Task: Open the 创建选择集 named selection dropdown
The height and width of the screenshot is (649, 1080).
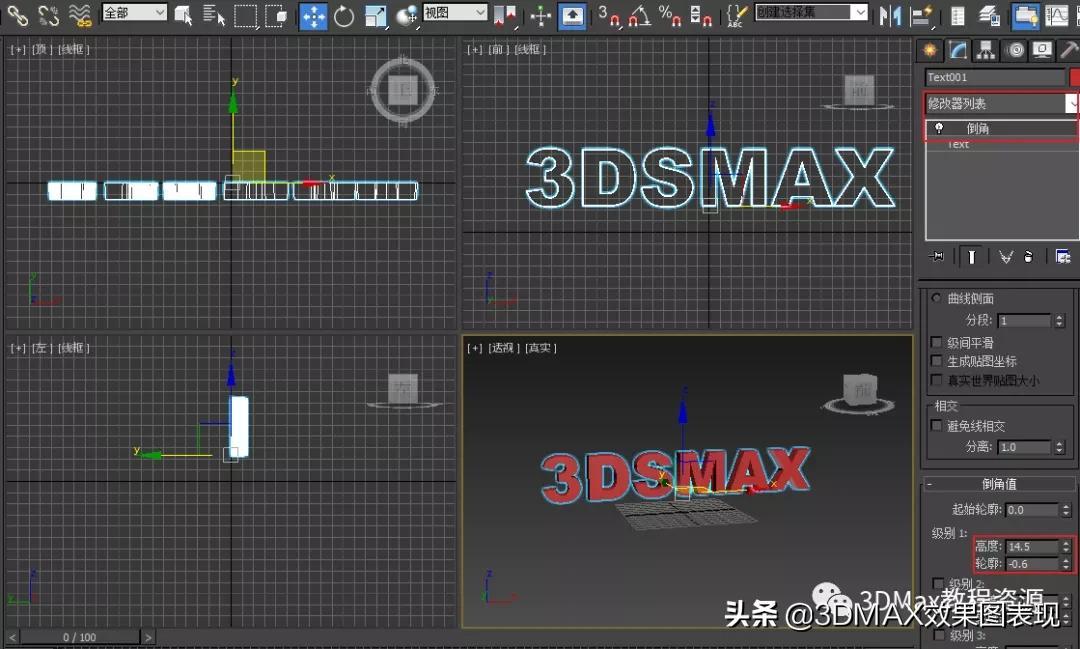Action: coord(811,12)
